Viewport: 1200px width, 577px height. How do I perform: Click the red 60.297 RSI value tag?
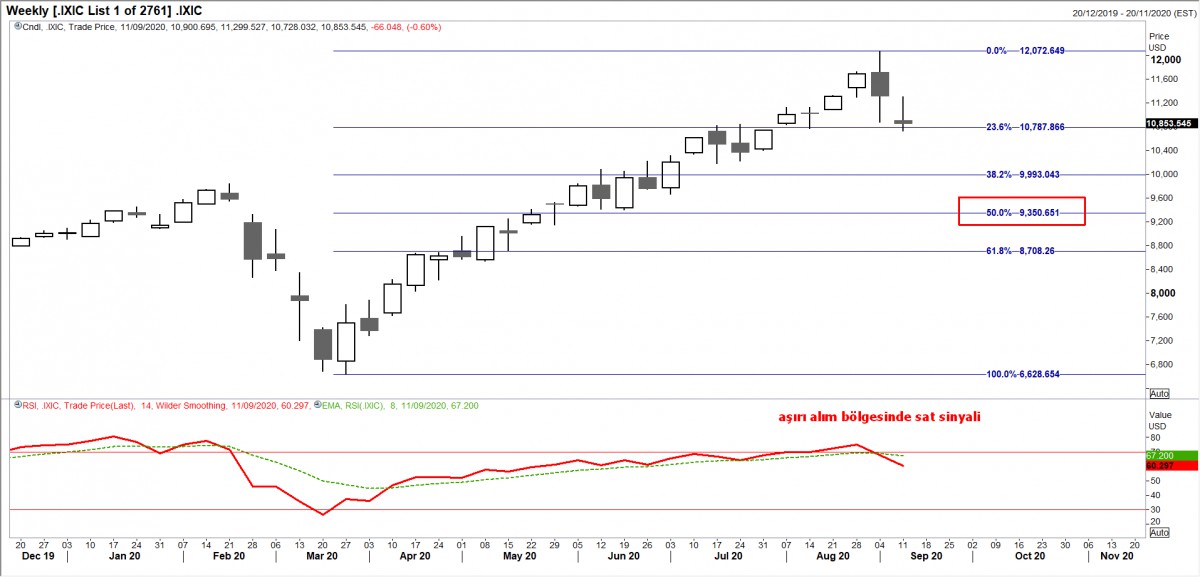tap(1167, 465)
